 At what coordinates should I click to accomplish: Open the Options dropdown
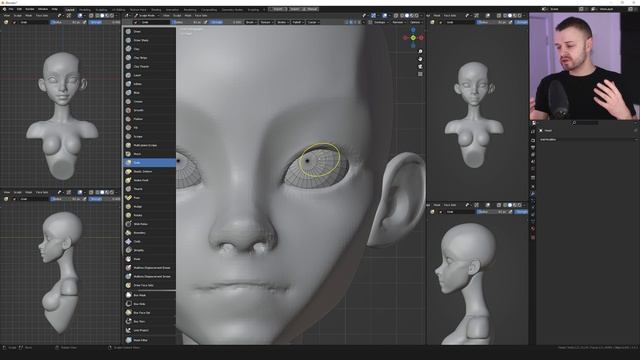pyautogui.click(x=416, y=22)
